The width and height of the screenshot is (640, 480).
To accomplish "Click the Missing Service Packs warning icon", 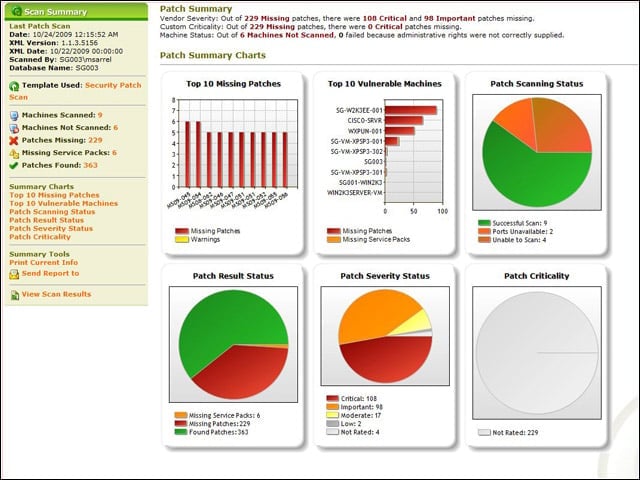I will [x=14, y=153].
